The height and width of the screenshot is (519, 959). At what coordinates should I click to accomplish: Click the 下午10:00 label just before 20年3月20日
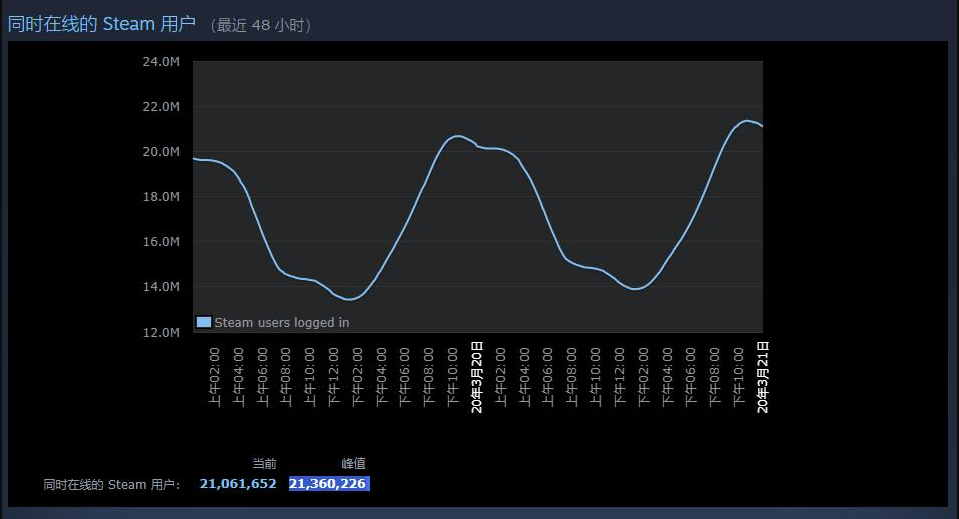pyautogui.click(x=453, y=377)
